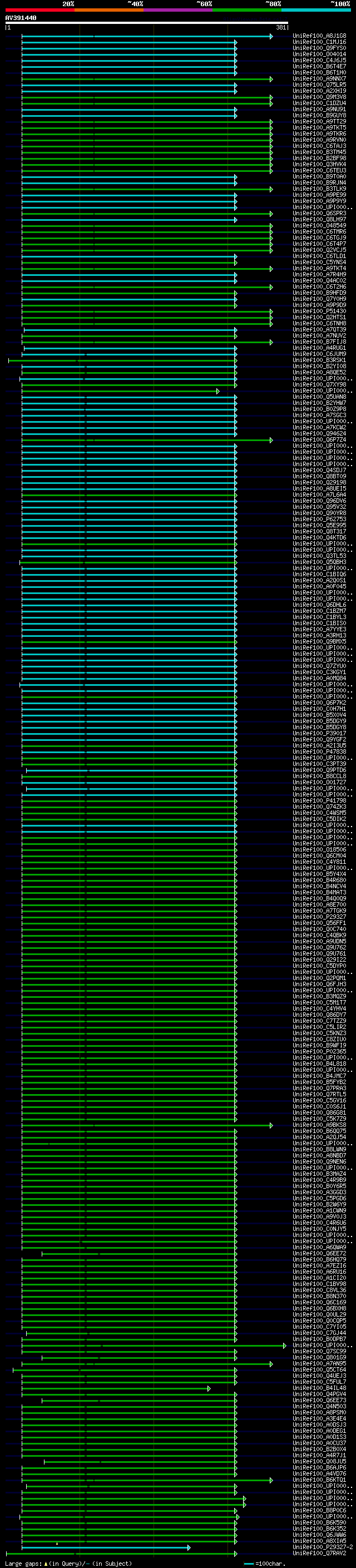Select the UniRef100_B4IL48 label
Viewport: 356px width, 1568px height.
319,1388
